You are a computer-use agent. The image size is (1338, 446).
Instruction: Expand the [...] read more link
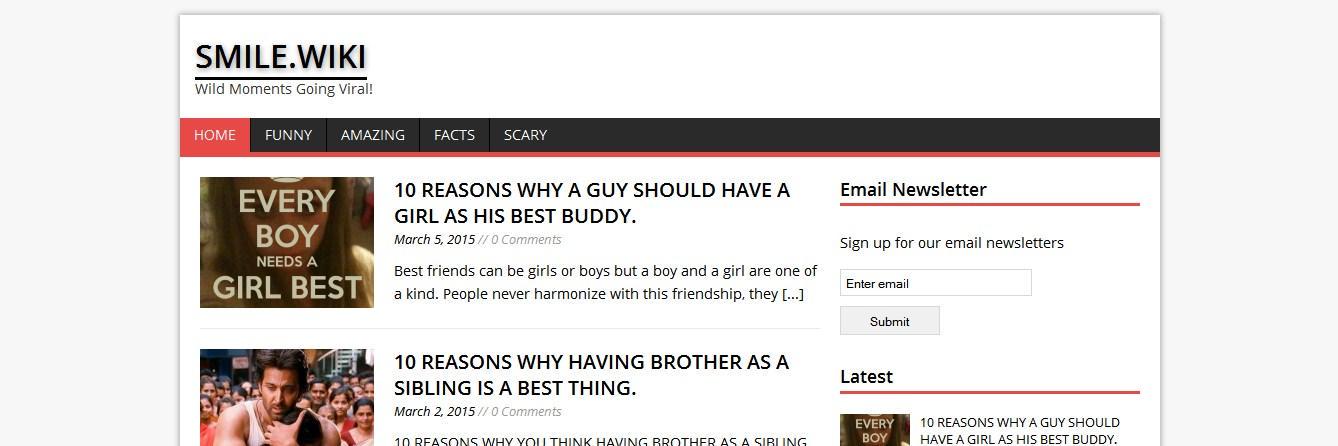[x=793, y=294]
